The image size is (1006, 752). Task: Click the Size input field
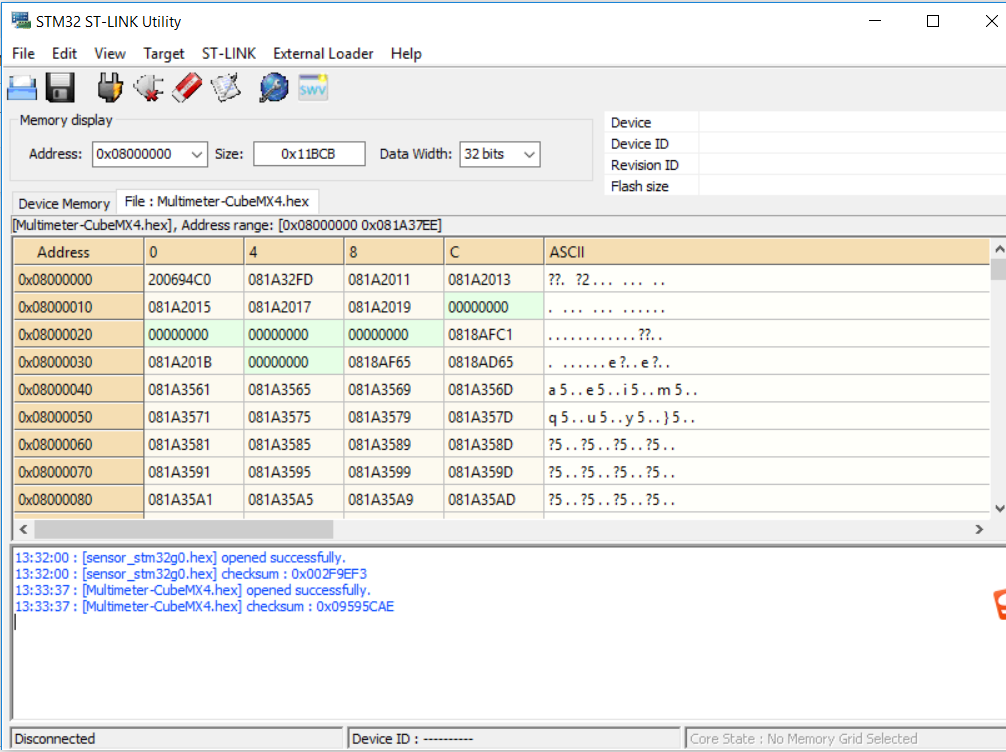pos(309,154)
